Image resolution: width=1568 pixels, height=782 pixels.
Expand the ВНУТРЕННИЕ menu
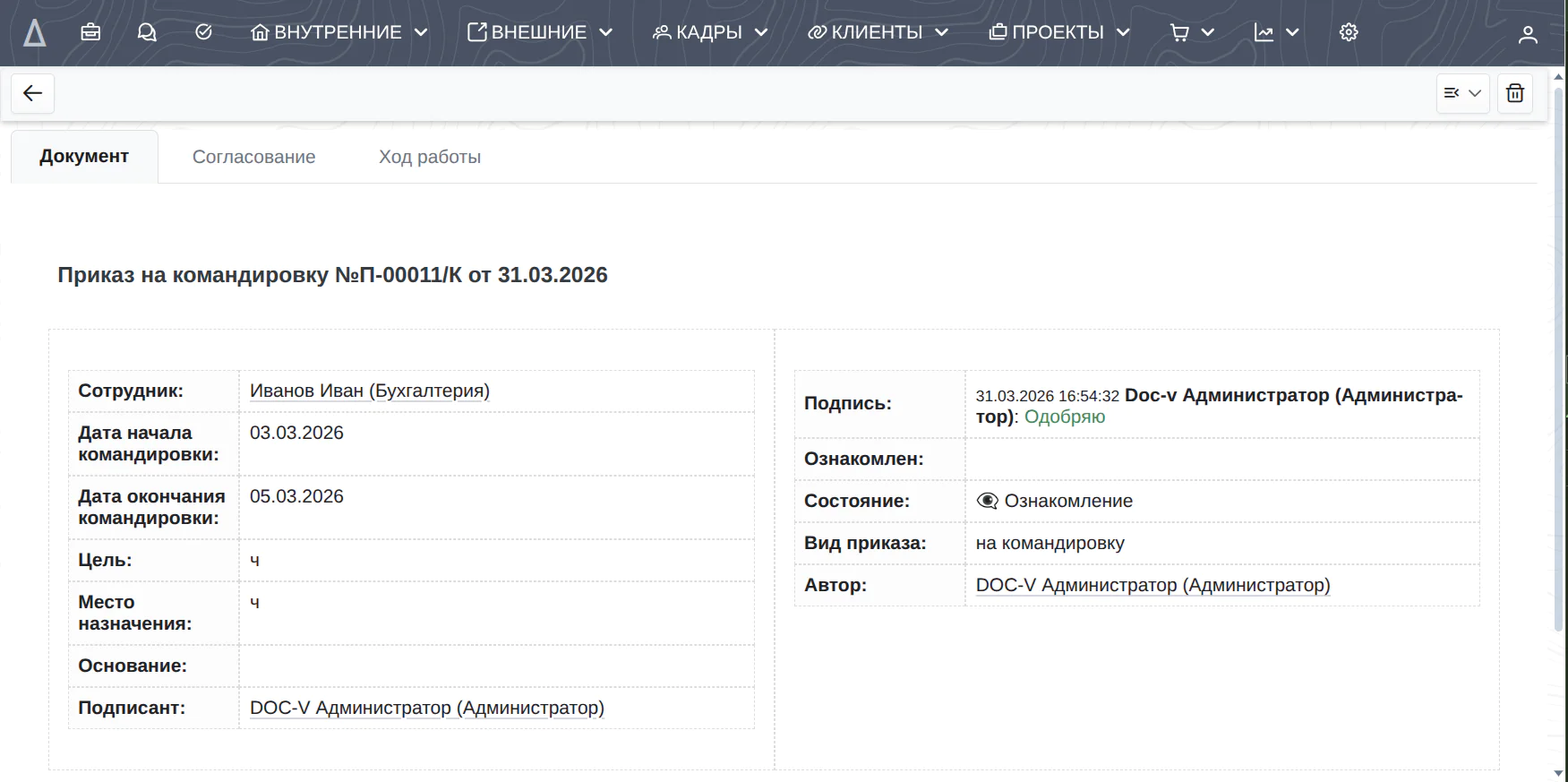tap(339, 32)
